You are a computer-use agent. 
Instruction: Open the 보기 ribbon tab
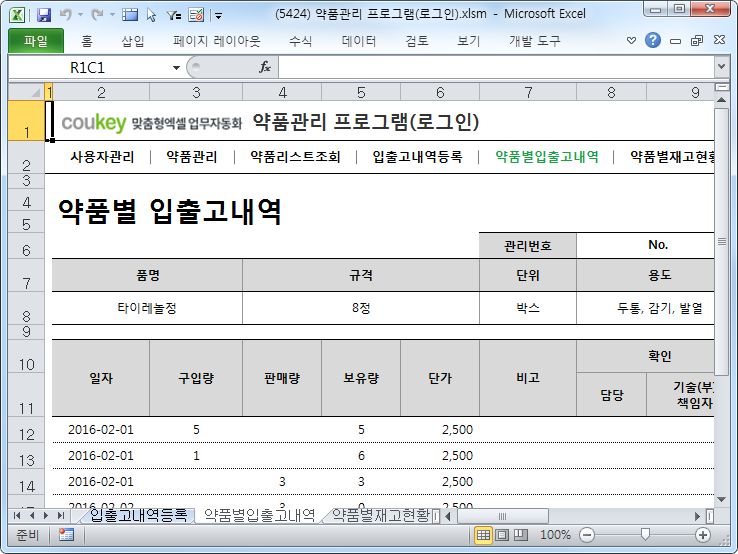point(468,41)
